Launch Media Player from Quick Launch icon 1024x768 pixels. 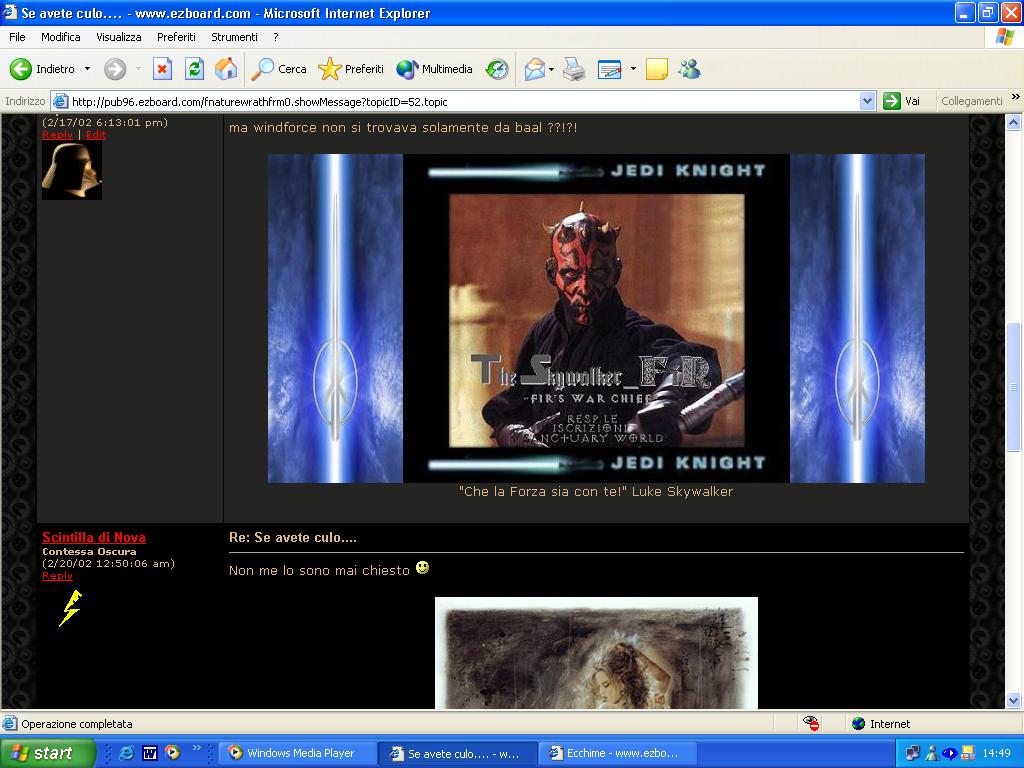point(172,753)
